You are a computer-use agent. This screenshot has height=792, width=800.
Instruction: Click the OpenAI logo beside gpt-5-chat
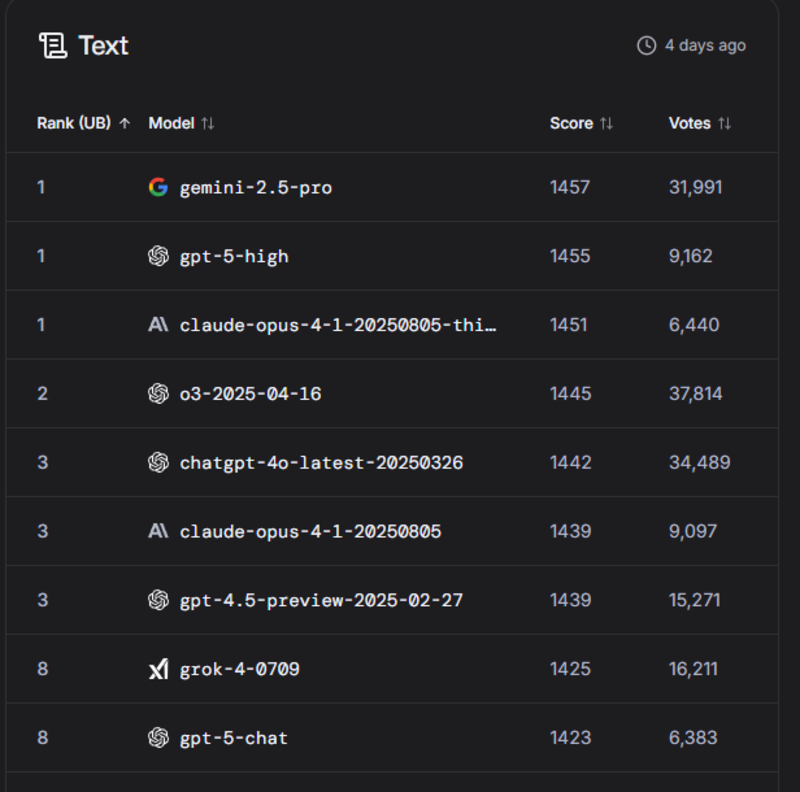point(158,738)
